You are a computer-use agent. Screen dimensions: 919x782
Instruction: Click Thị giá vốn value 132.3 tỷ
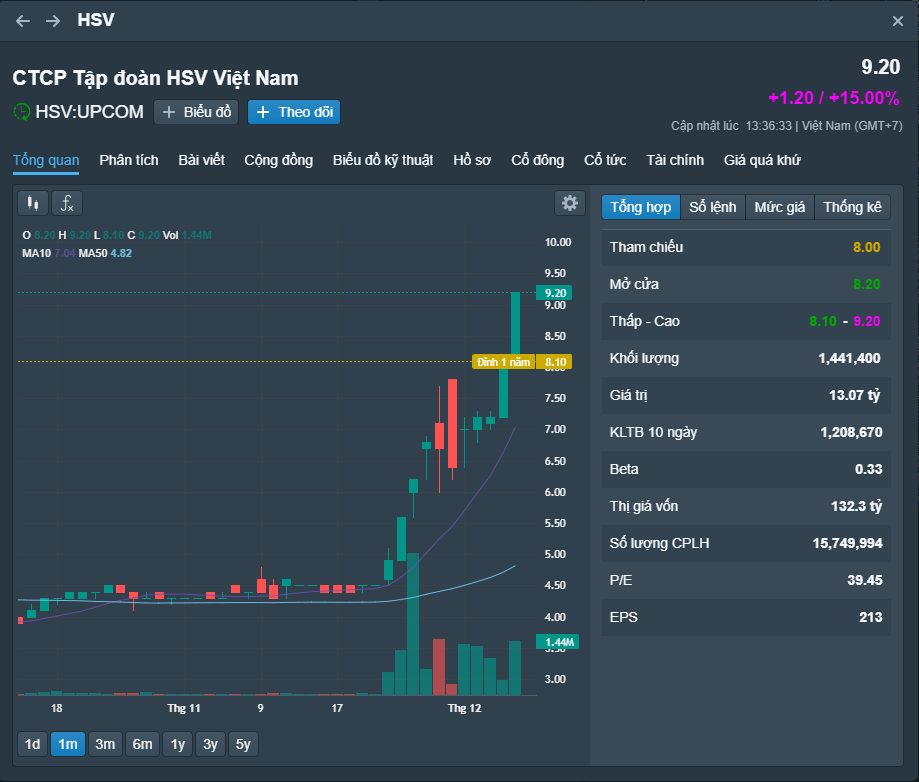pos(856,506)
